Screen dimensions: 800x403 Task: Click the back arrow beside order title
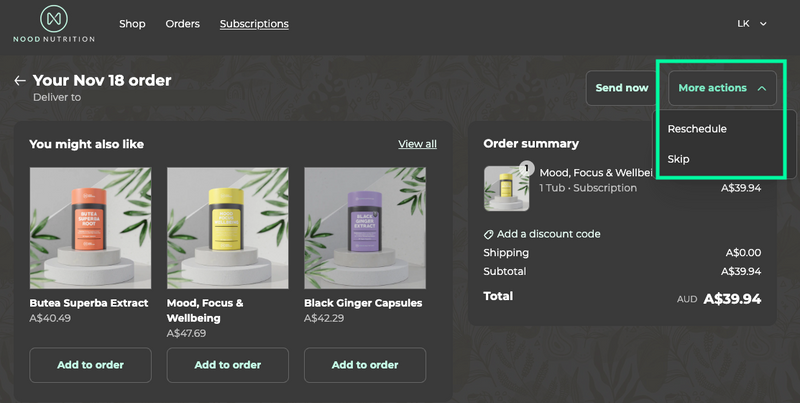[20, 81]
